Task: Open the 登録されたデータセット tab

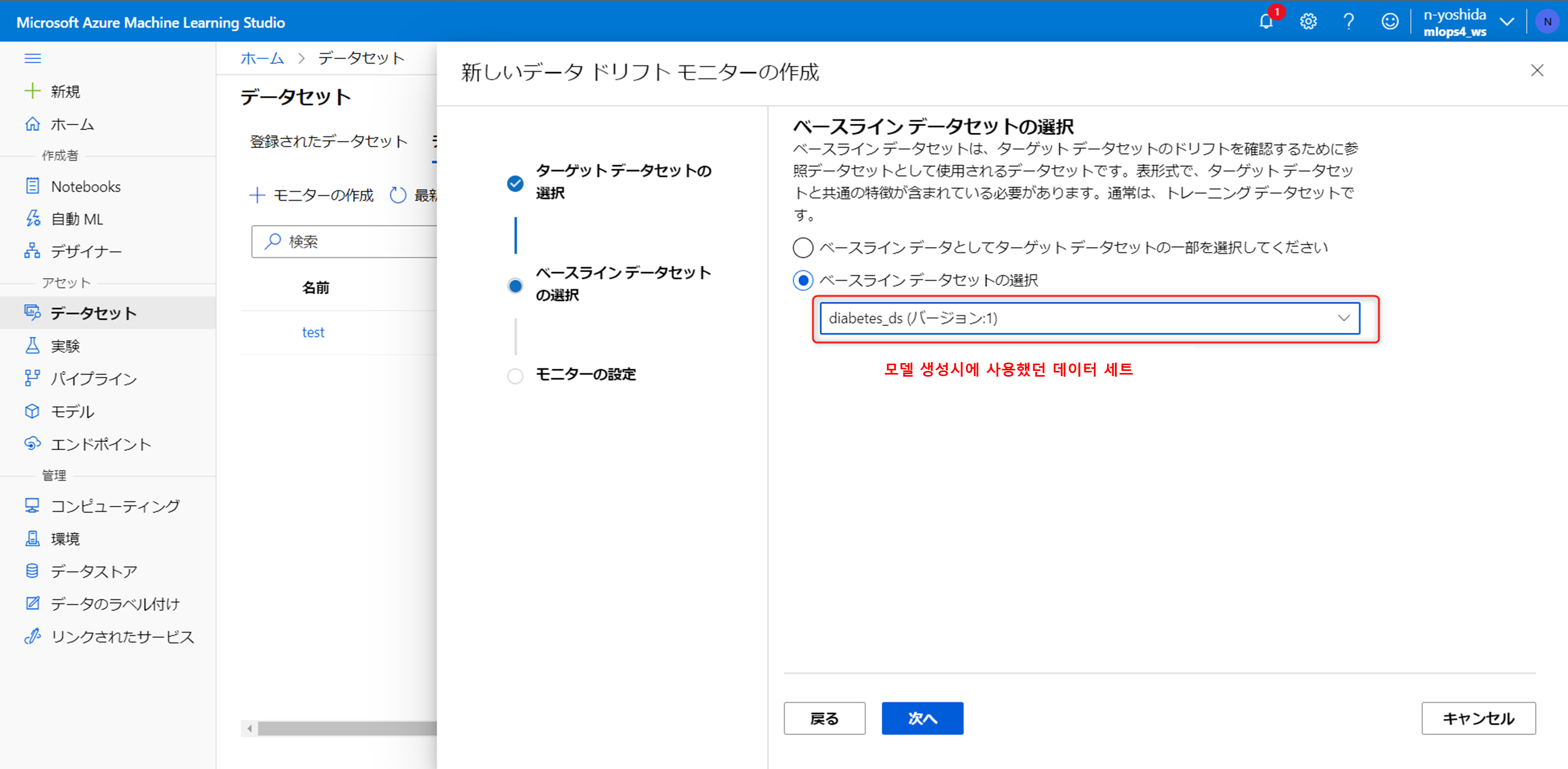Action: click(329, 142)
